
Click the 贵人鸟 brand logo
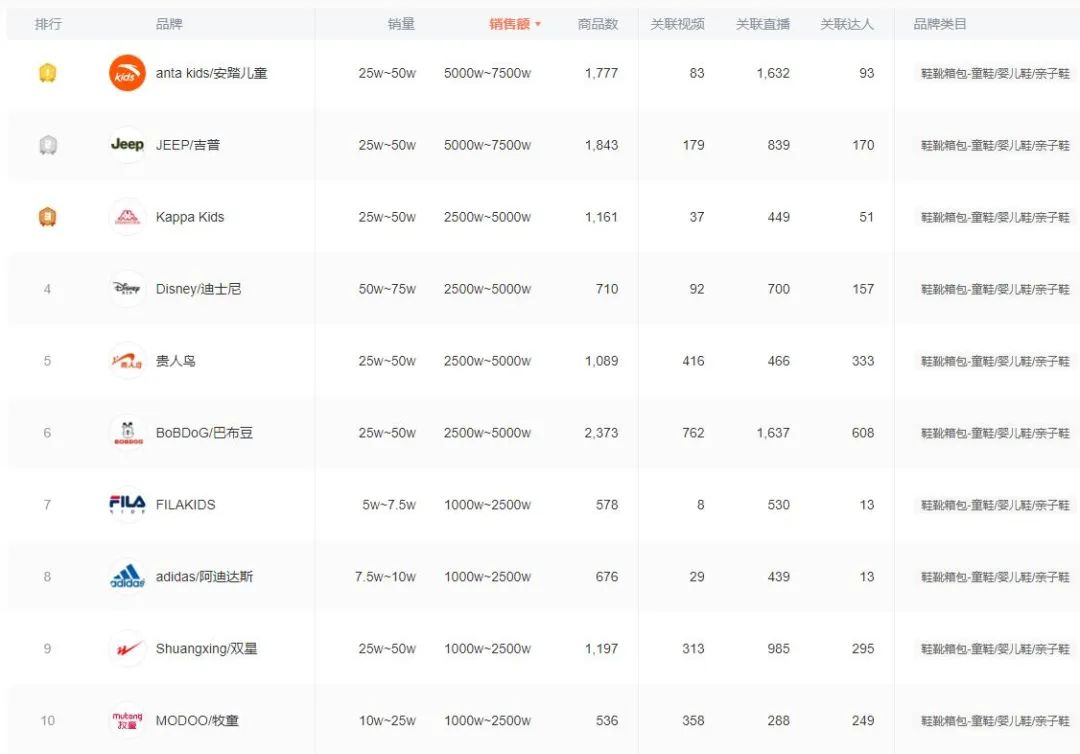coord(127,361)
